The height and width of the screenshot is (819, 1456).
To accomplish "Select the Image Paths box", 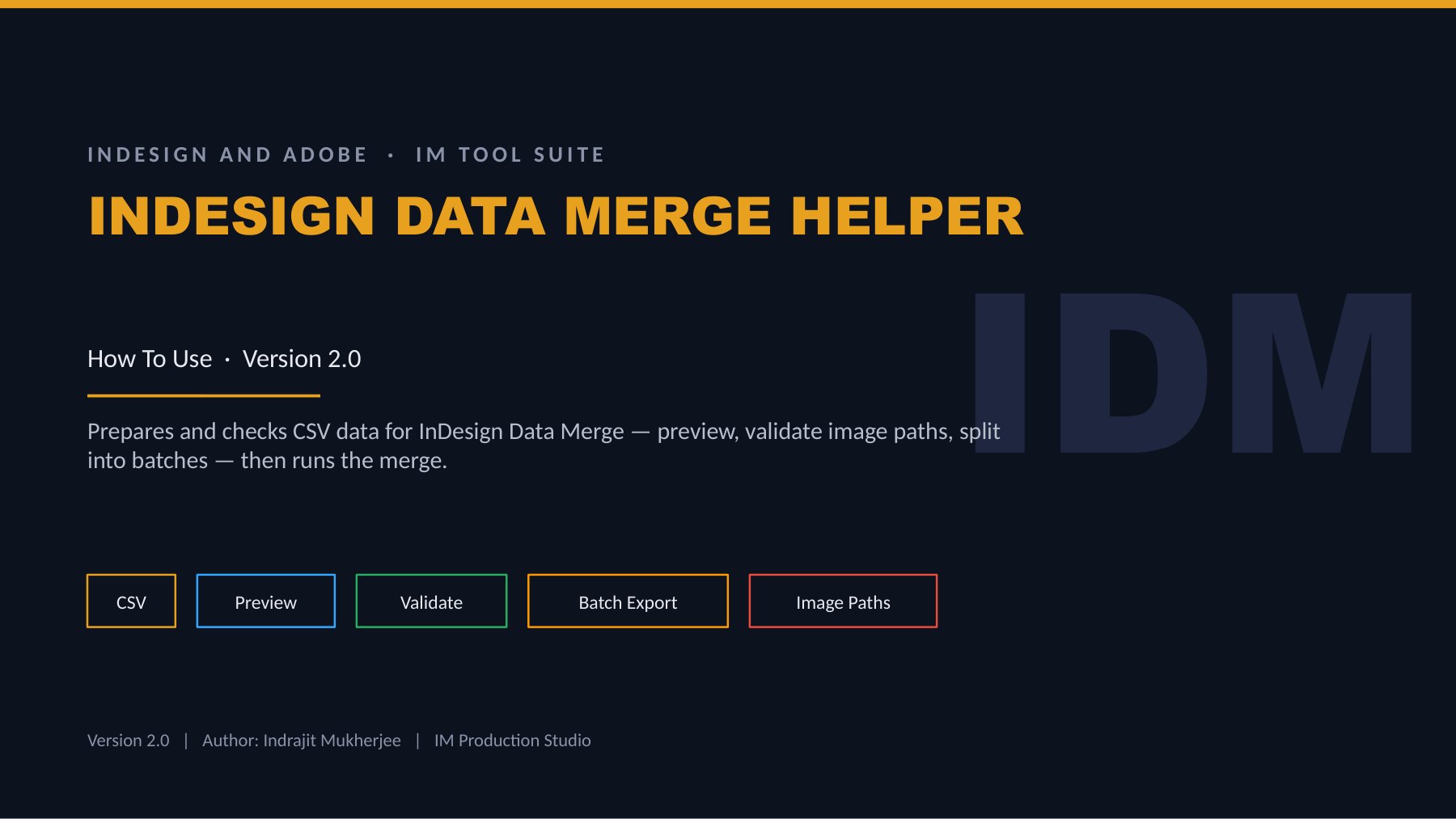I will [x=843, y=601].
